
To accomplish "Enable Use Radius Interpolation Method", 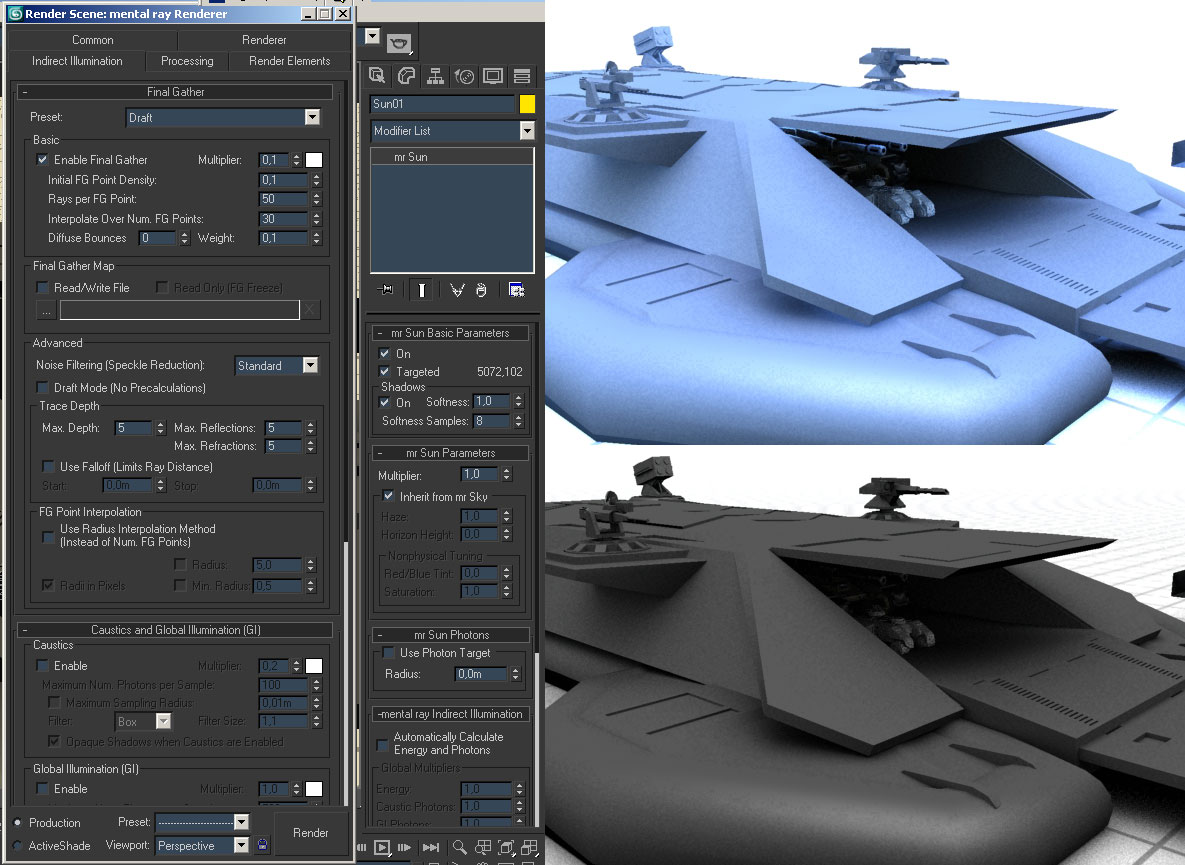I will click(48, 536).
